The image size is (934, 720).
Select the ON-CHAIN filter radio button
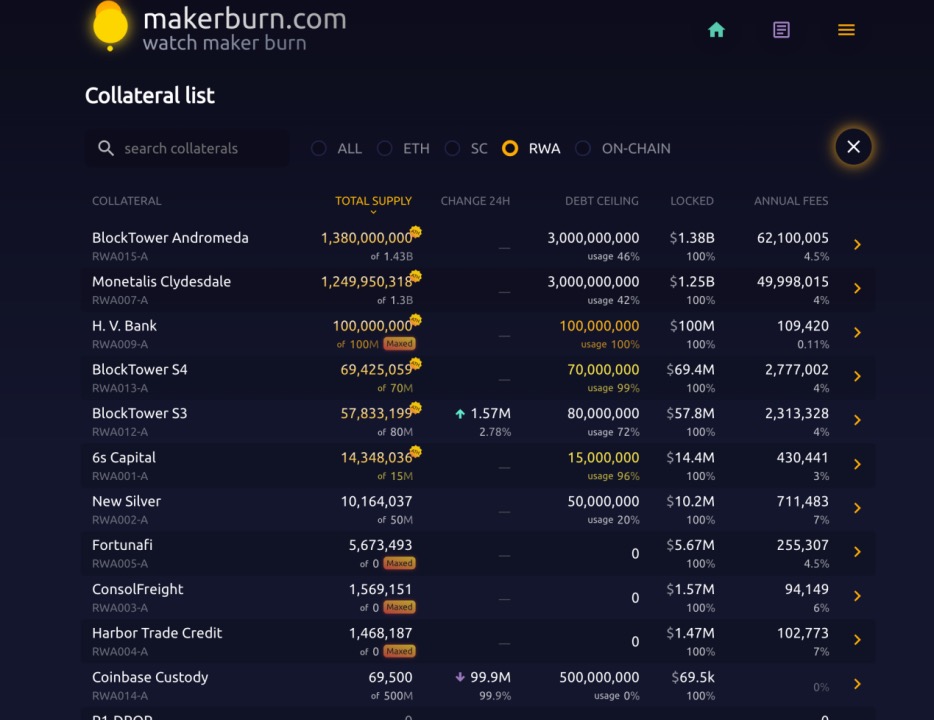click(583, 148)
